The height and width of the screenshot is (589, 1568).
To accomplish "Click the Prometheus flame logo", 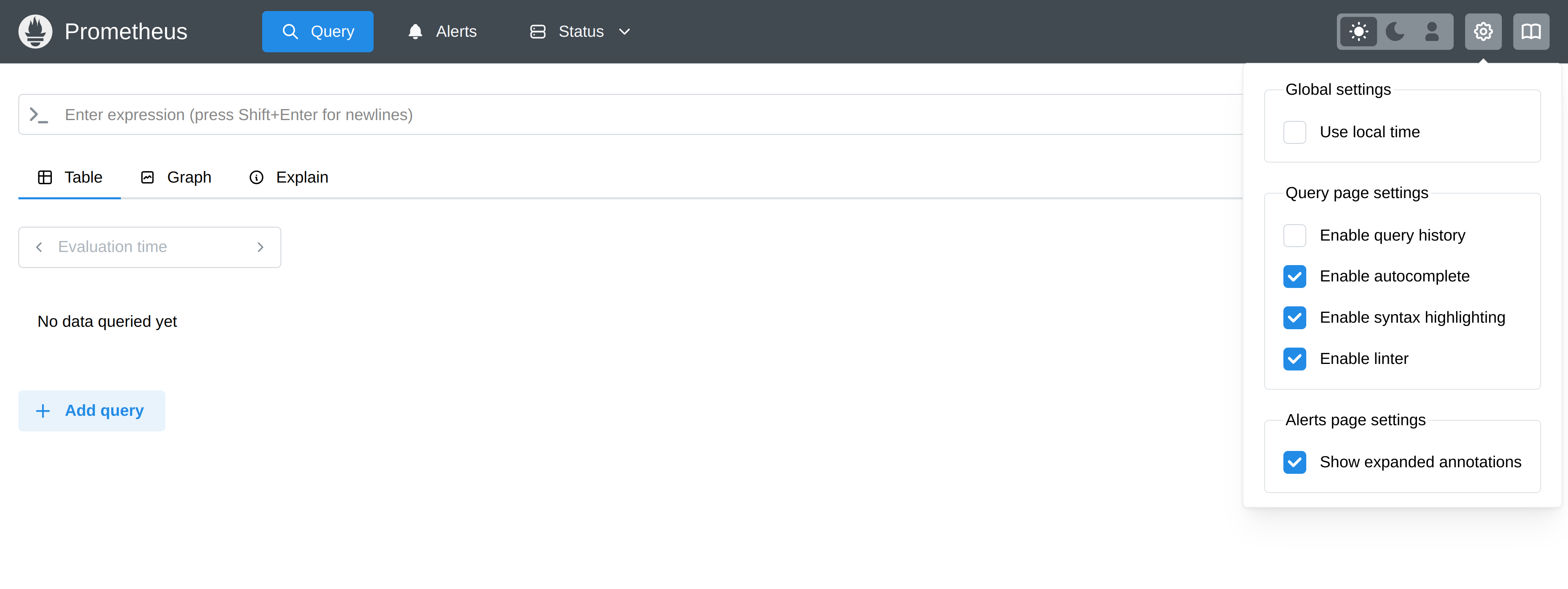I will (x=35, y=32).
